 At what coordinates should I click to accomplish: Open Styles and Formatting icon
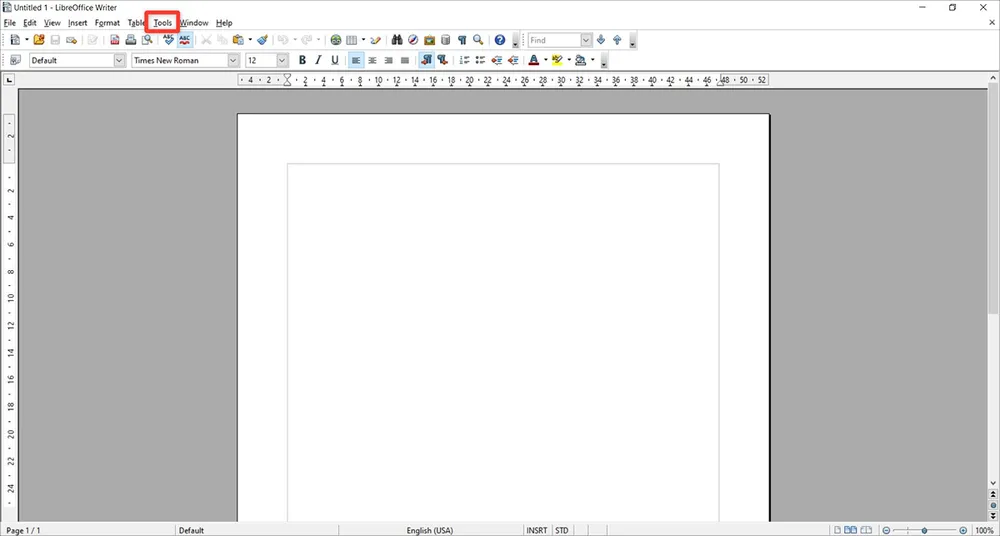(x=15, y=60)
